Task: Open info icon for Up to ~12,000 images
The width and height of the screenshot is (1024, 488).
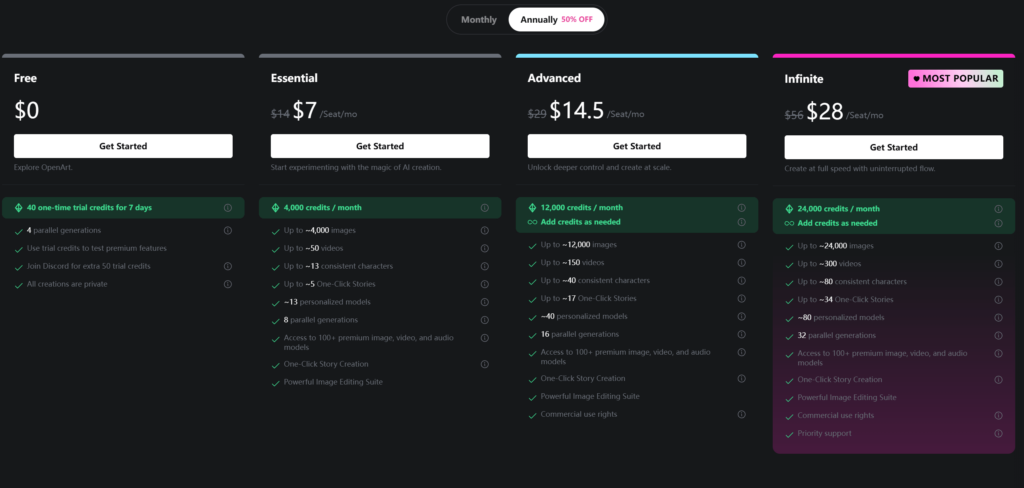Action: click(741, 245)
